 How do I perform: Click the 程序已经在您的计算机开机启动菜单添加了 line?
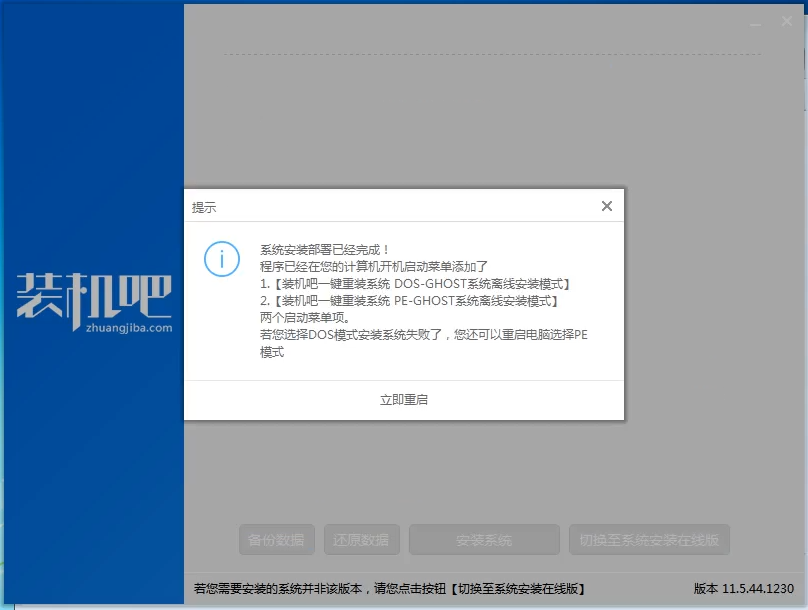pyautogui.click(x=373, y=266)
